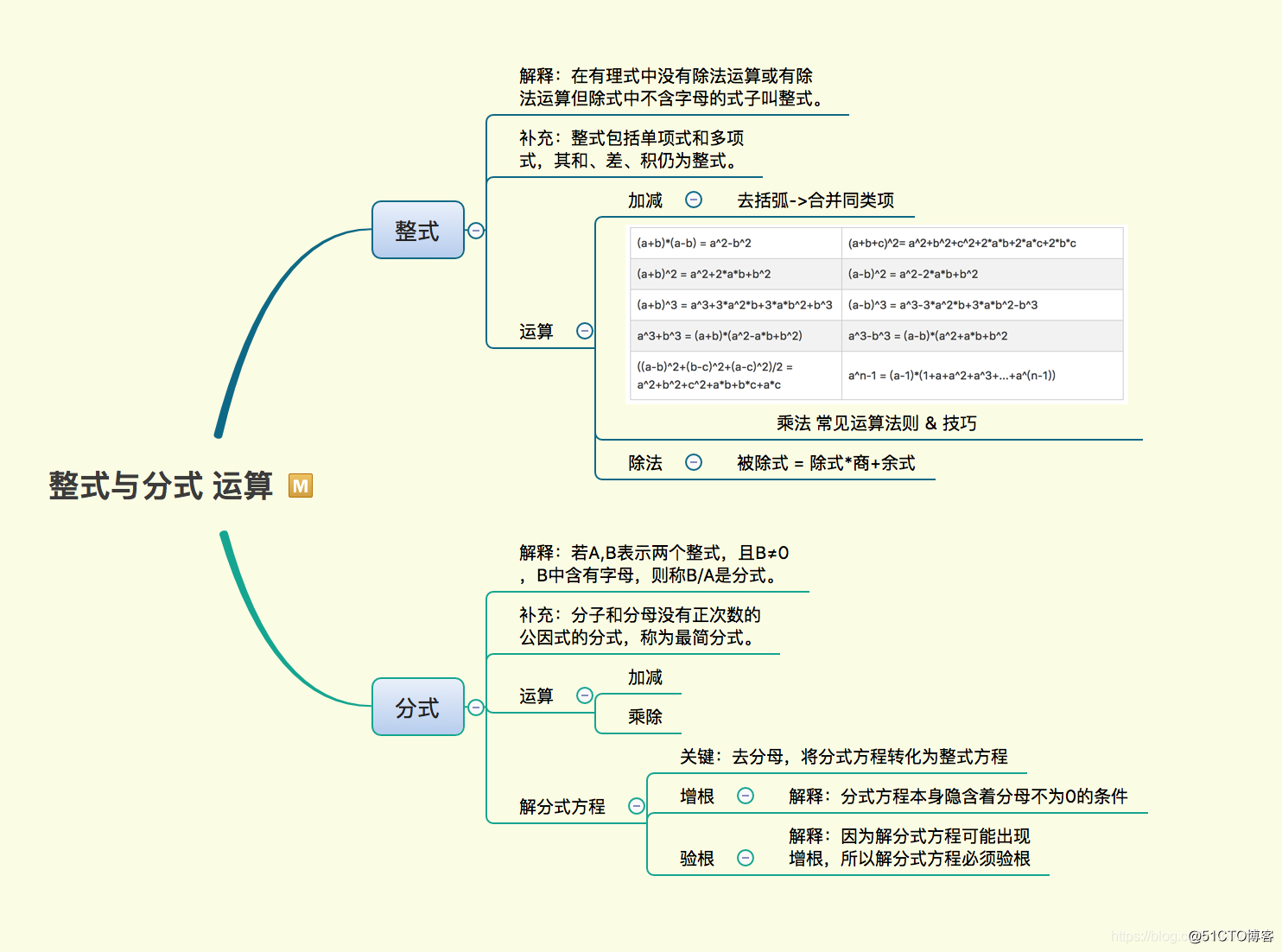Select the 补充: 最简分式 note
The image size is (1282, 952).
coord(640,626)
